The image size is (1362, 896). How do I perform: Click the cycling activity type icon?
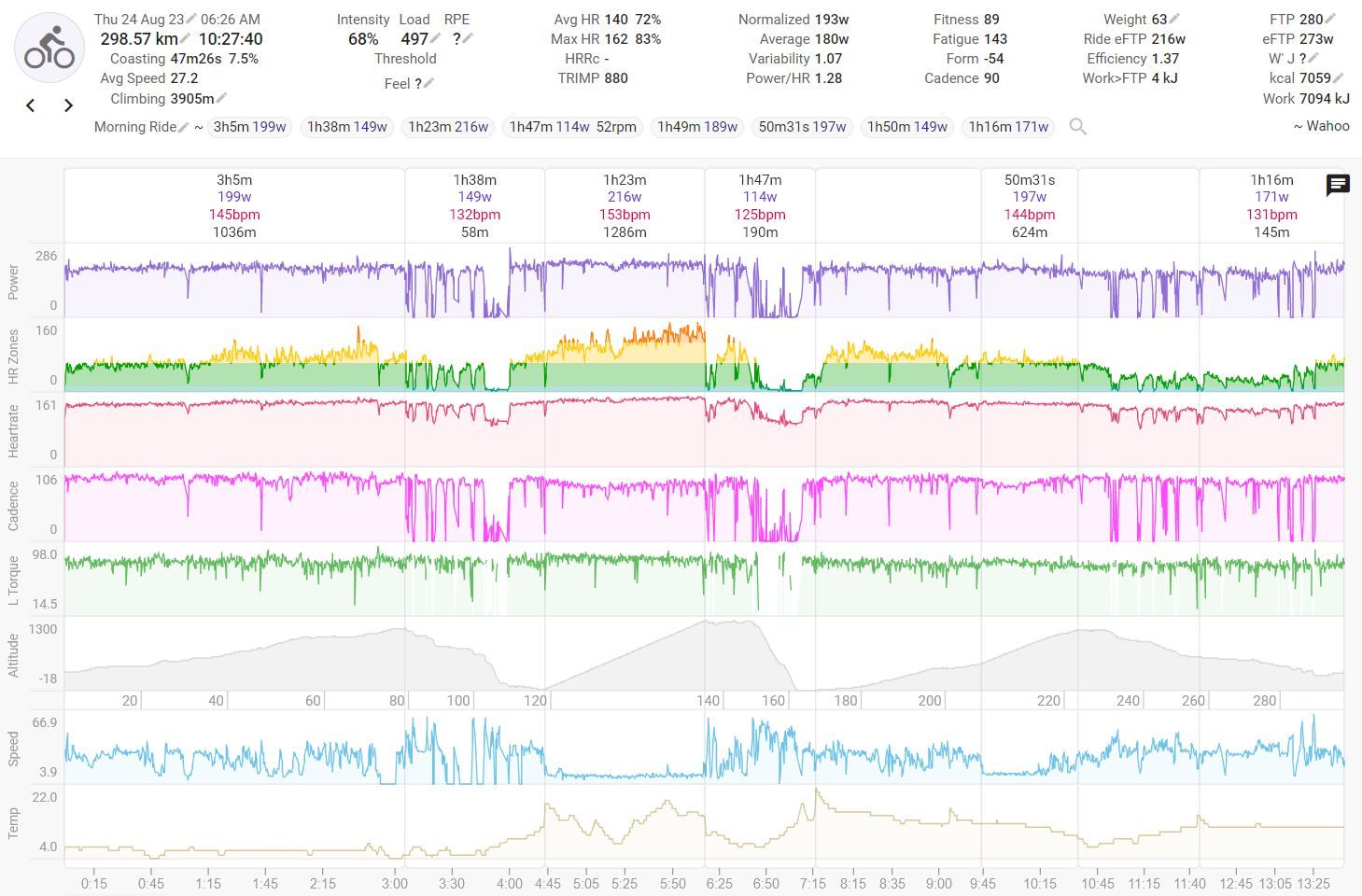[49, 49]
